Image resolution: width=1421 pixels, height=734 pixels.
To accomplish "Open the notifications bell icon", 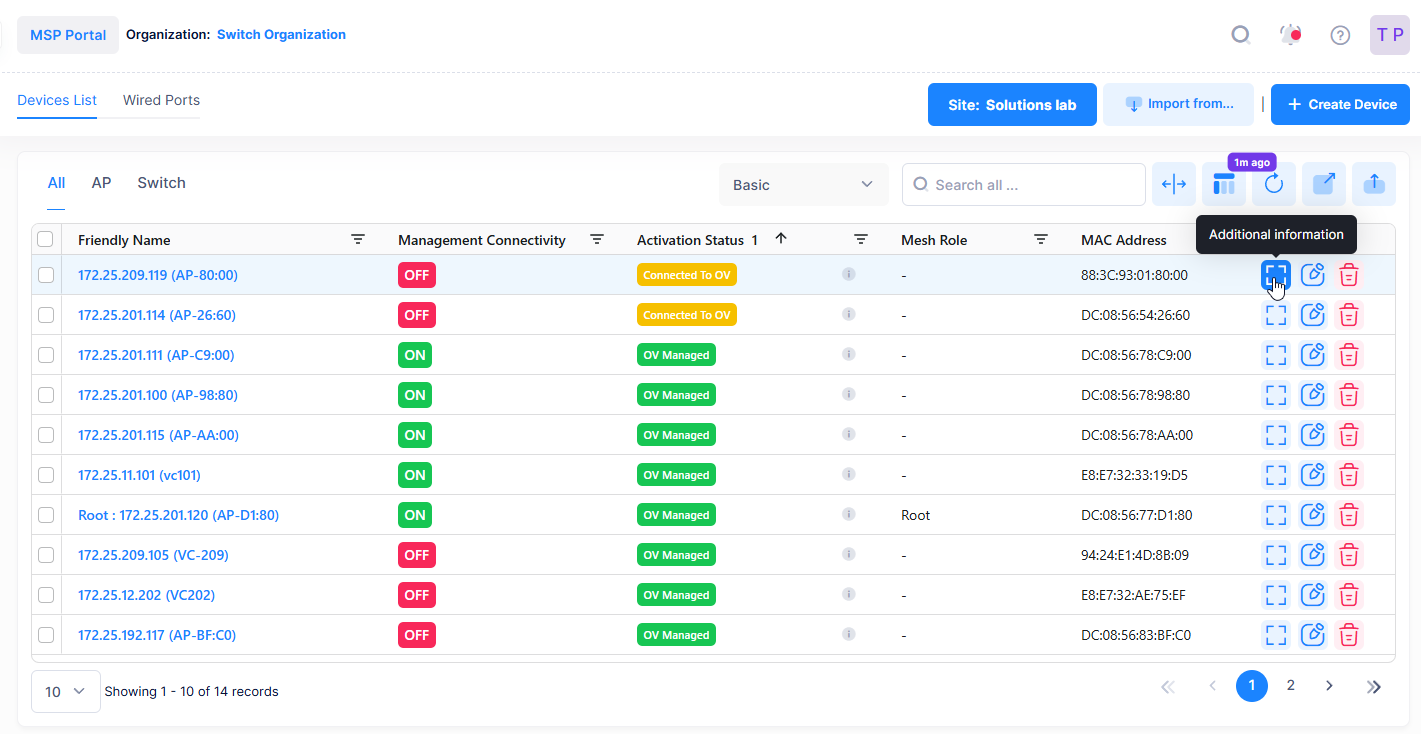I will pyautogui.click(x=1290, y=35).
